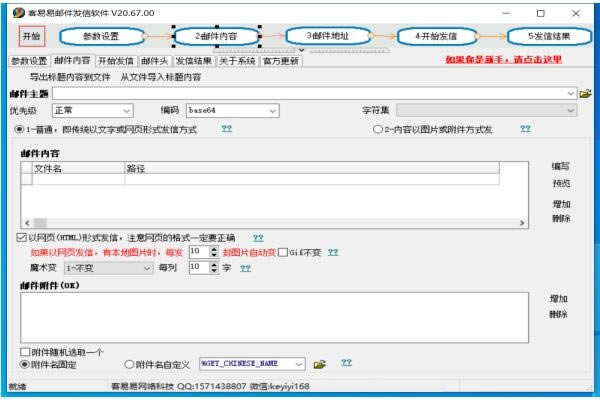Open the 魔术变 dropdown showing 1-不变
Screen dimensions: 600x400
click(107, 268)
